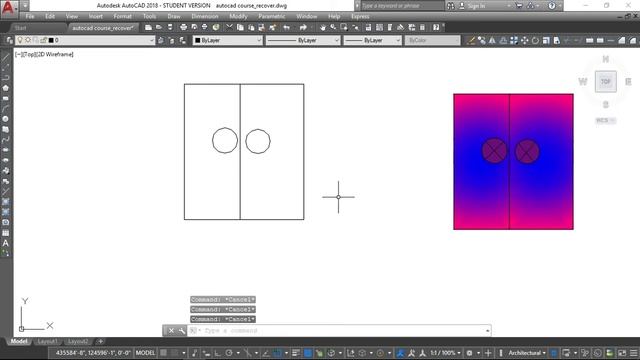This screenshot has height=360, width=640.
Task: Click the workspace switching gear in status bar
Action: pos(469,353)
